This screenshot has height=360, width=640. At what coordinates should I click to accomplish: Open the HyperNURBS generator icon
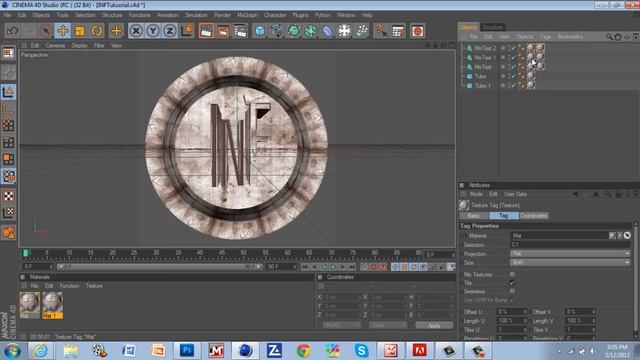pos(294,31)
